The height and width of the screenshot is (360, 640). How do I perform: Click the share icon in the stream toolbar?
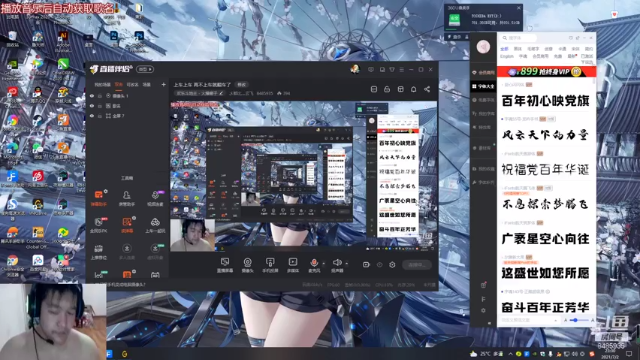[427, 89]
